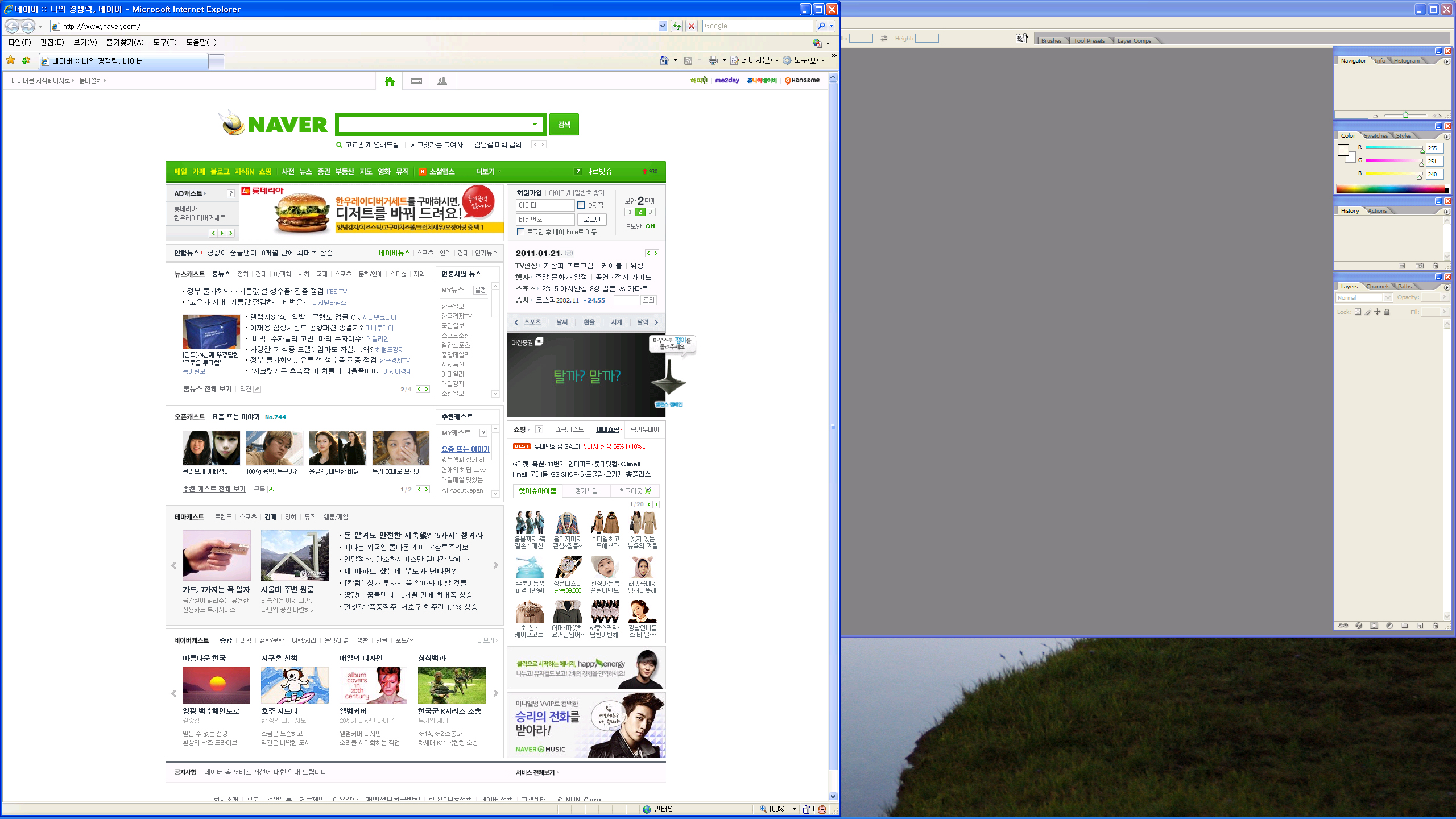Click the Navigator zoom slider
Viewport: 1456px width, 819px height.
click(1405, 115)
